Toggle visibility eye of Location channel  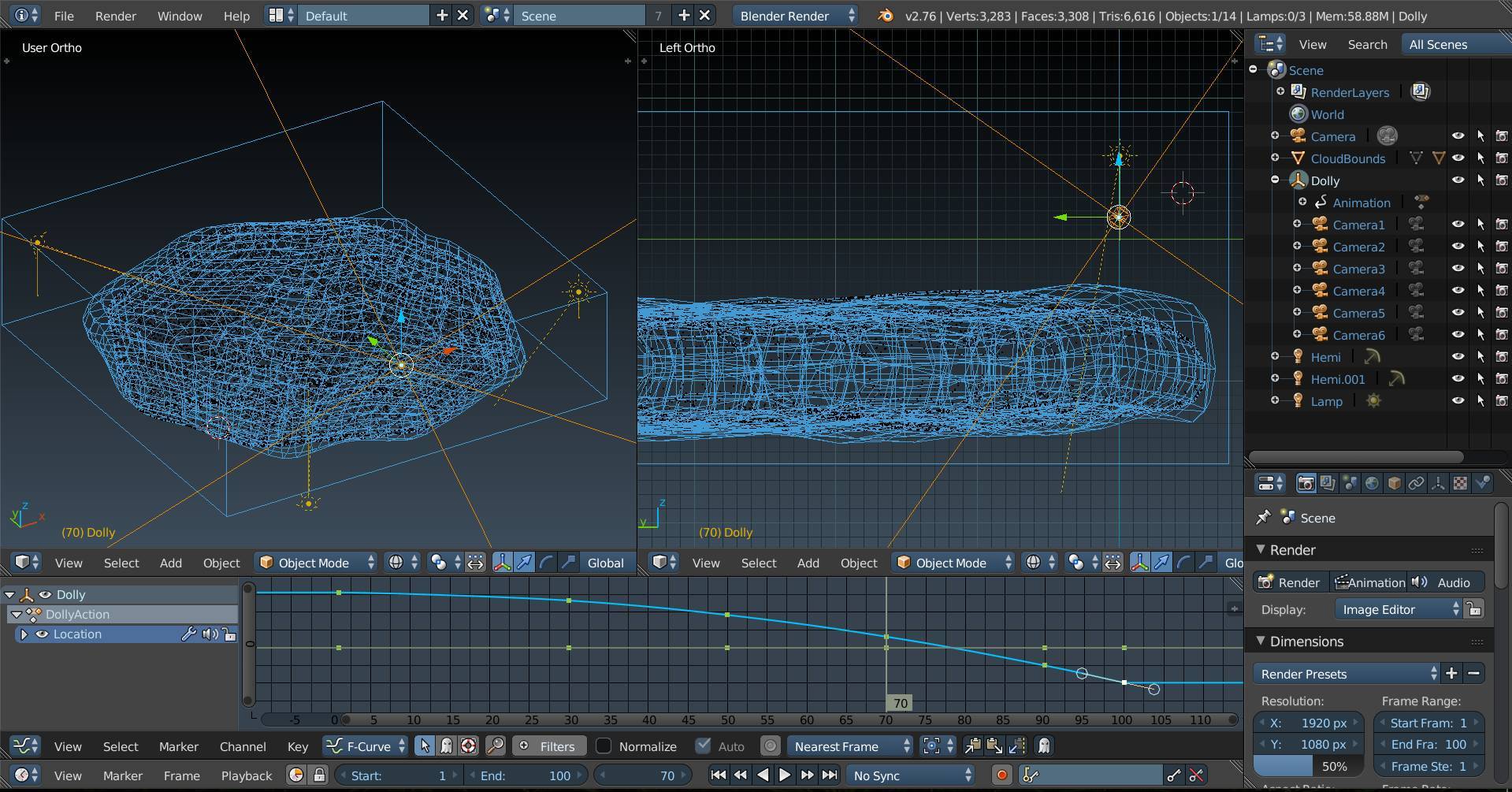pyautogui.click(x=43, y=634)
